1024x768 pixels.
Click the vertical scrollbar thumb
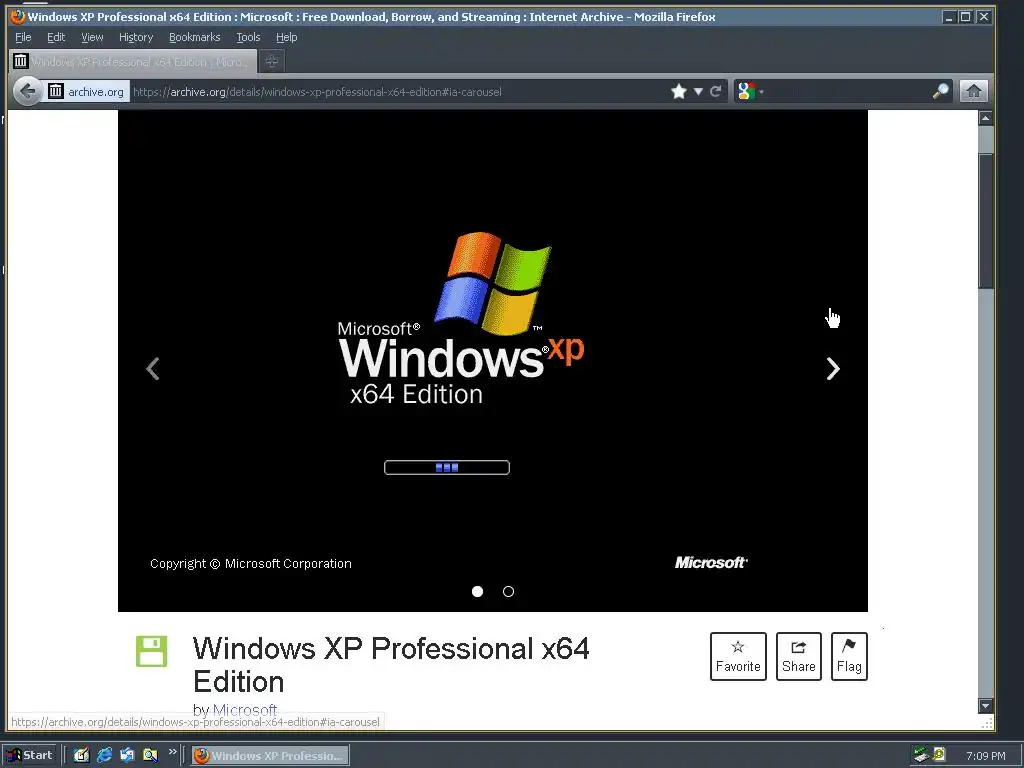985,221
